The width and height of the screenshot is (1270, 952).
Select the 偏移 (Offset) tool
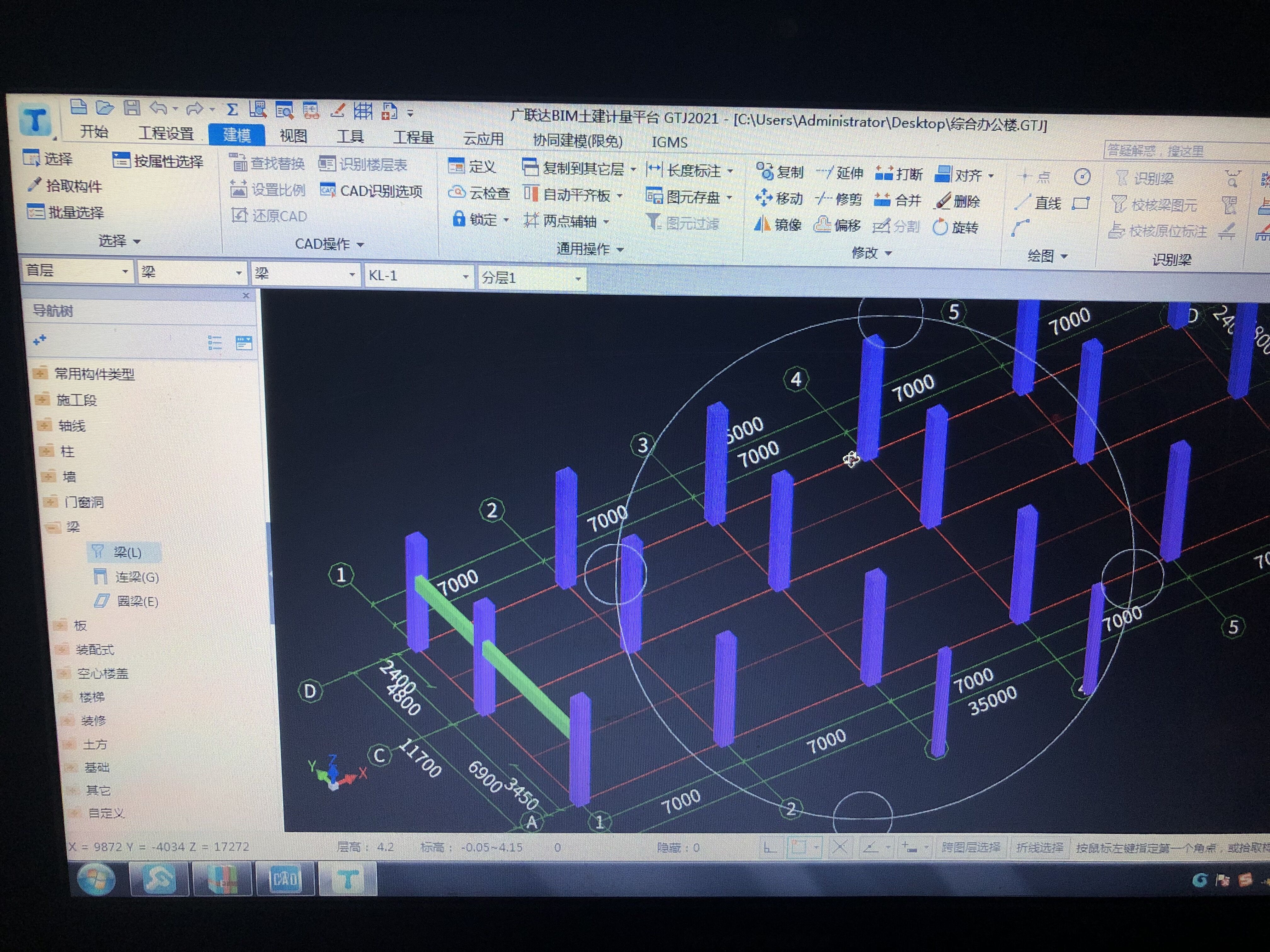pos(837,225)
